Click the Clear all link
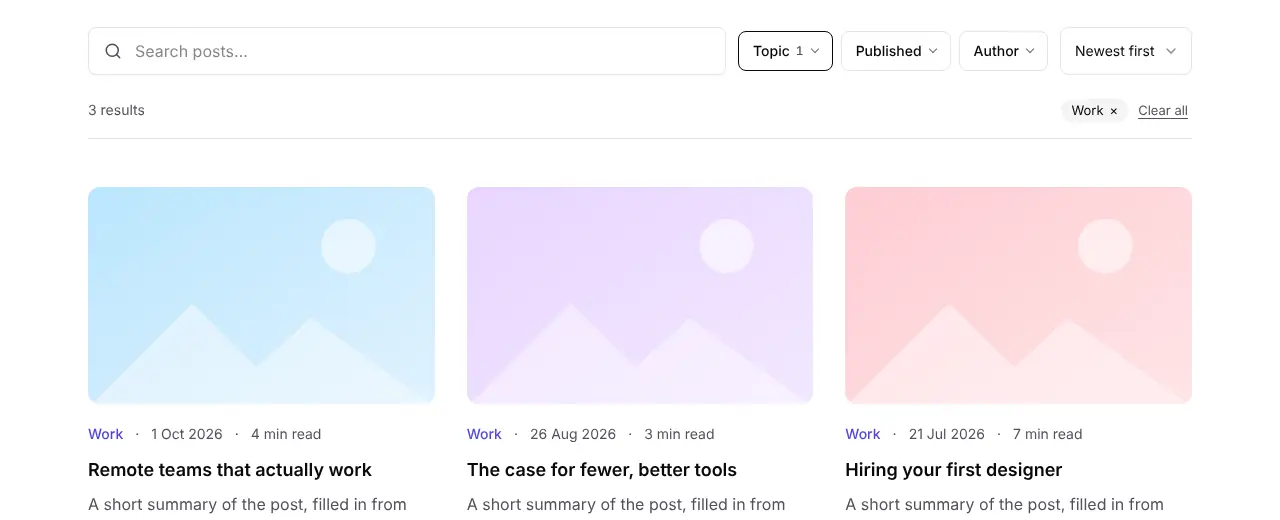This screenshot has height=520, width=1280. point(1163,111)
